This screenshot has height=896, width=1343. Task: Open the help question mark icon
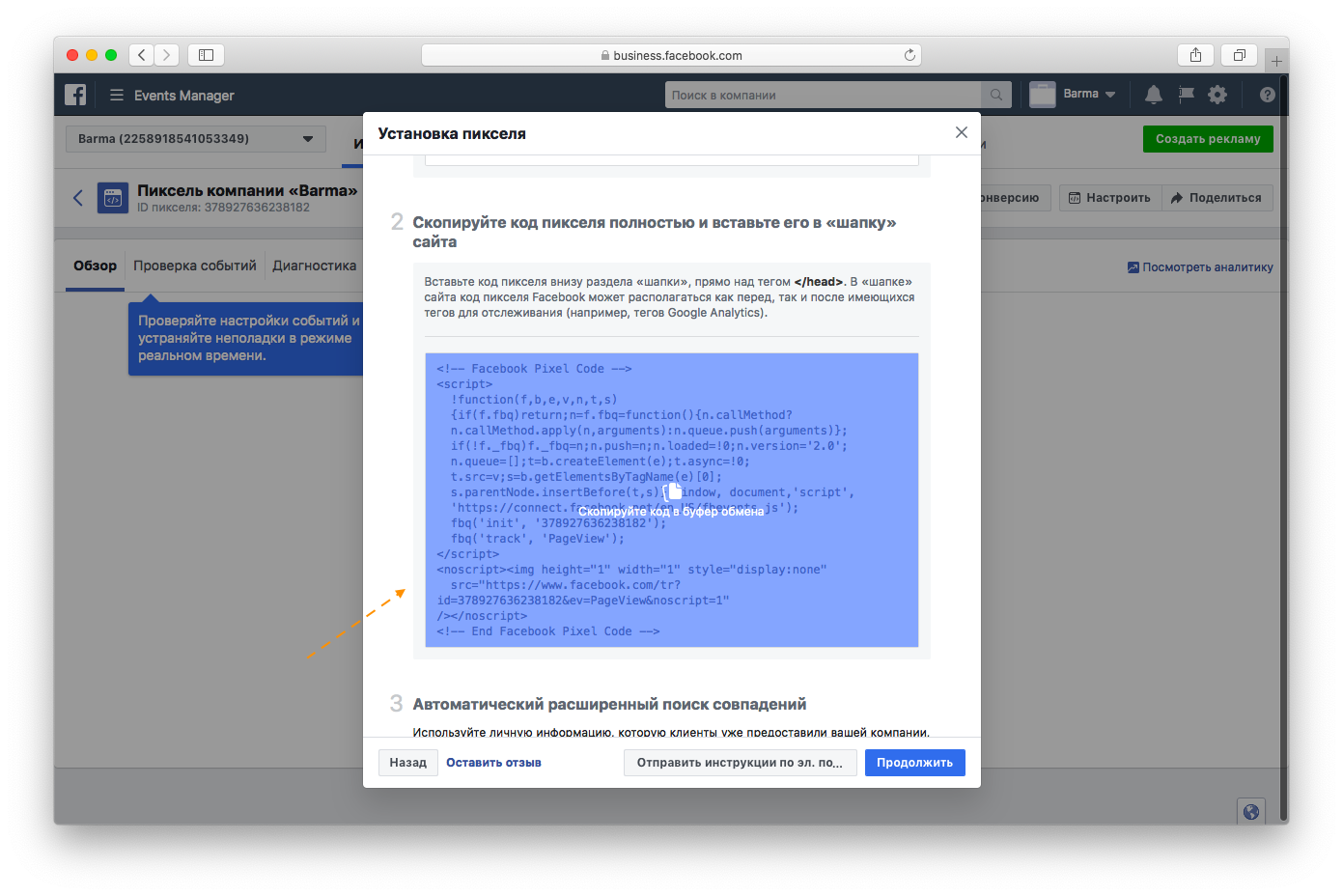tap(1268, 95)
